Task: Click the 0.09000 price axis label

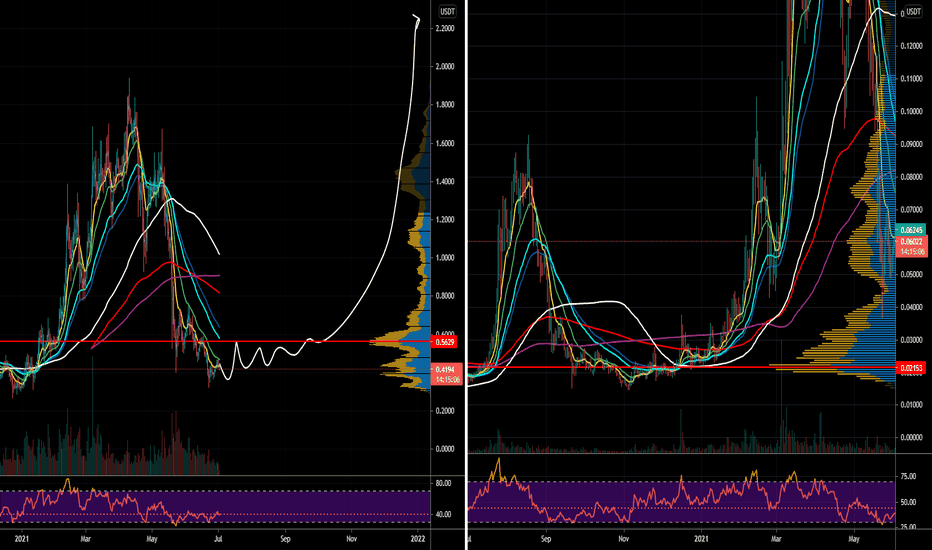Action: pos(912,144)
